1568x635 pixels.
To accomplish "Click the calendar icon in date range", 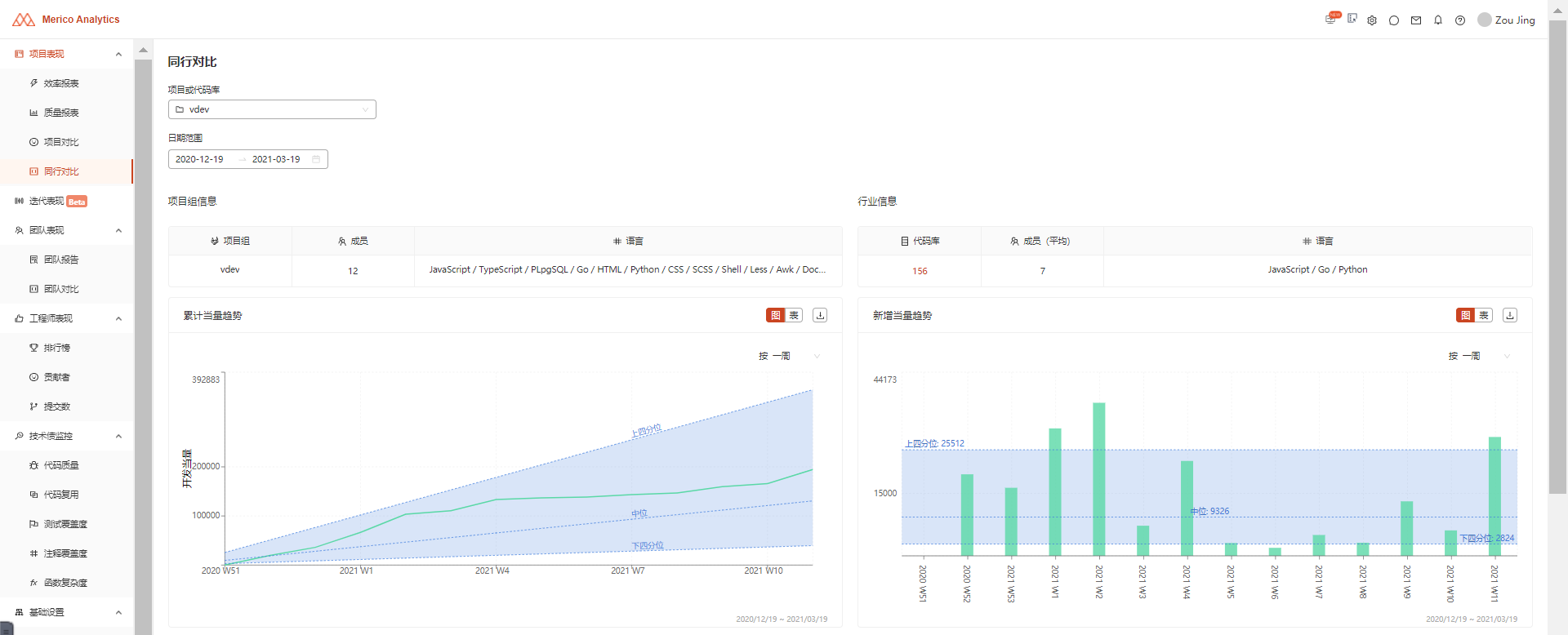I will click(316, 159).
